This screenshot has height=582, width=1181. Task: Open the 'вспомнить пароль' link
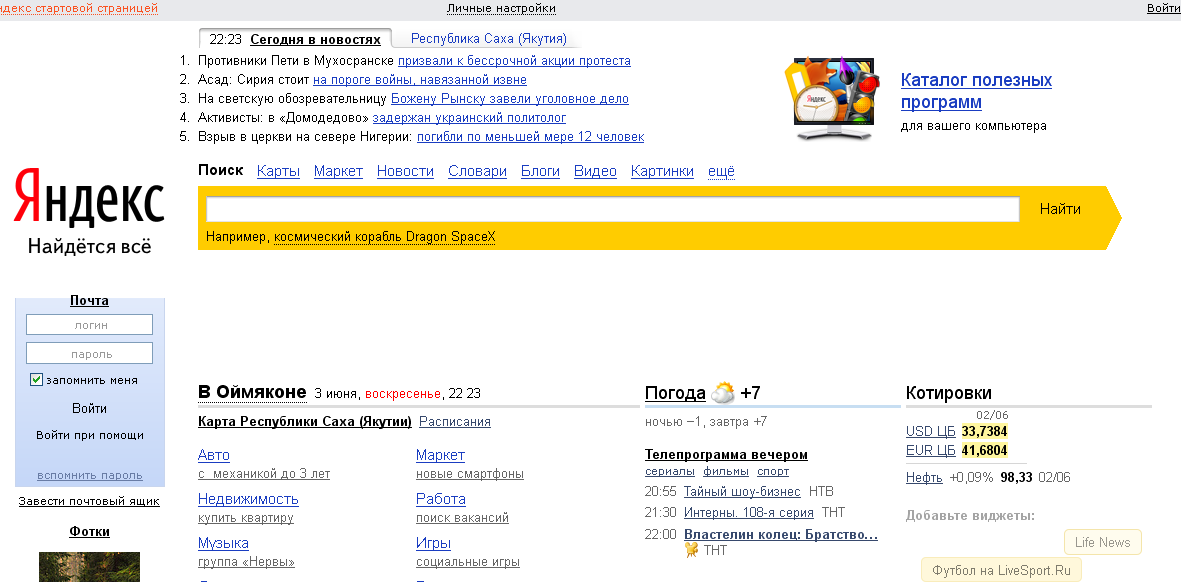point(90,475)
